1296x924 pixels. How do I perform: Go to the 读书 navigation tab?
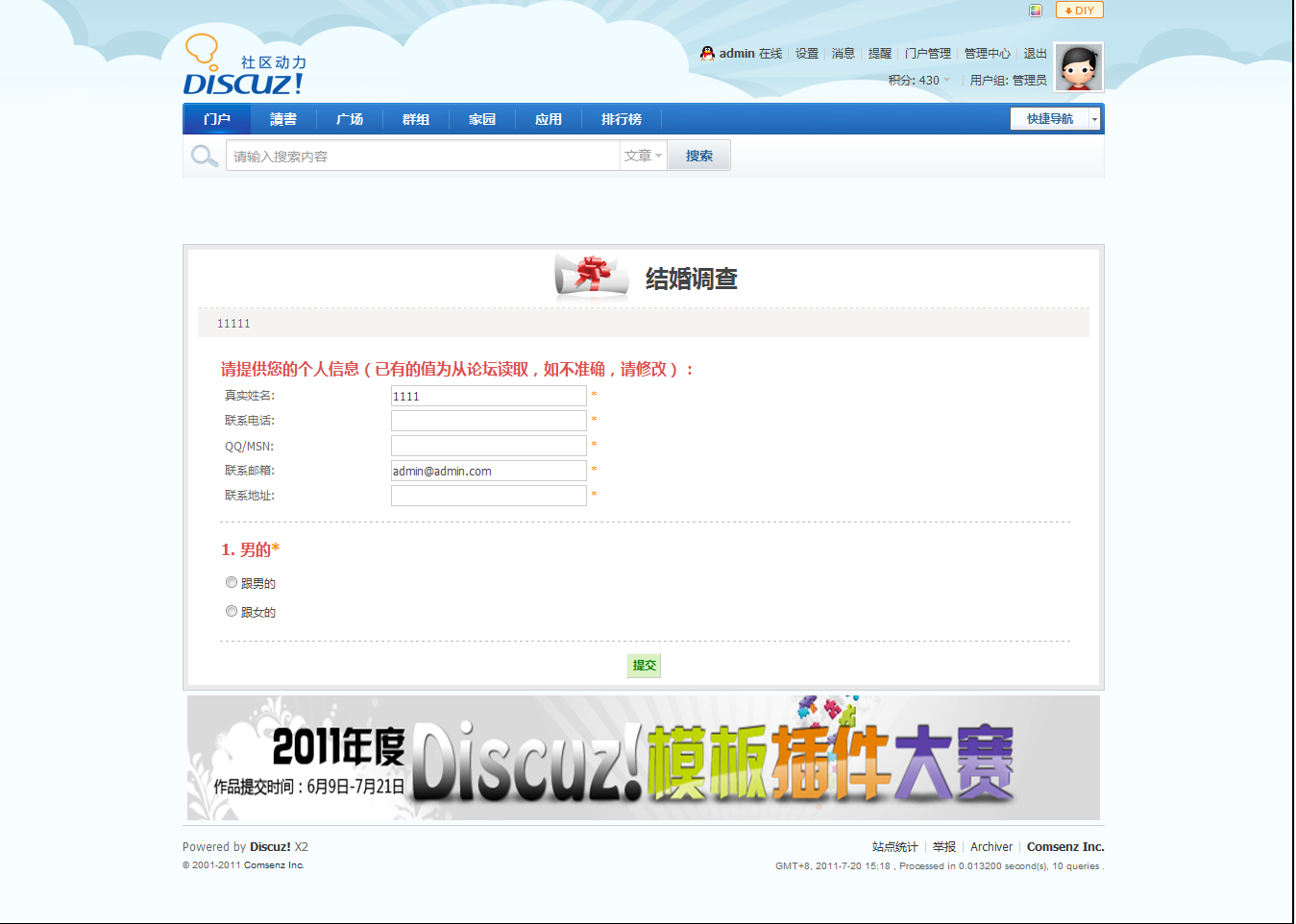(283, 119)
